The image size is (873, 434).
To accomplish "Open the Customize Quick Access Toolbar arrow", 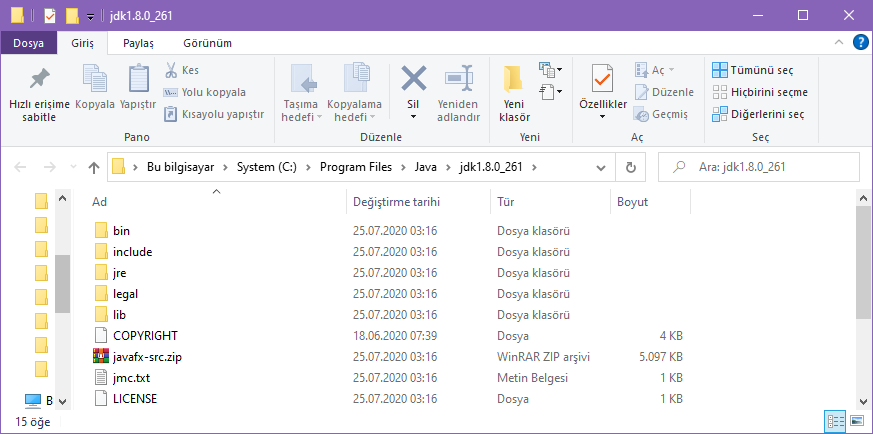I will (x=90, y=17).
